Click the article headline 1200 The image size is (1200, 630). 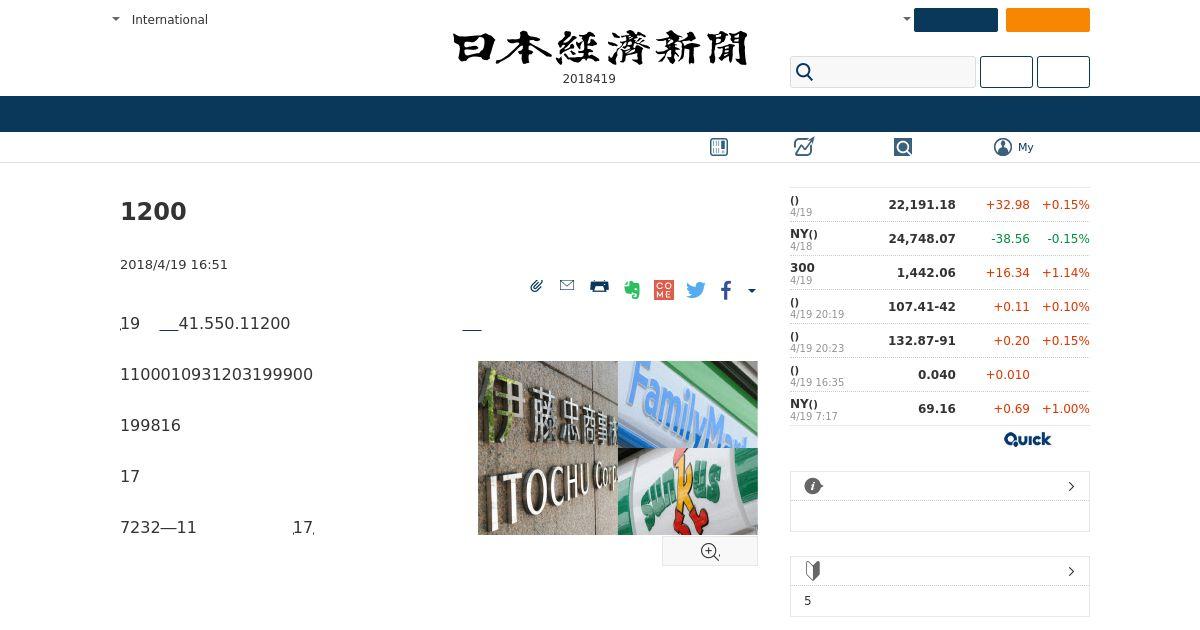153,212
